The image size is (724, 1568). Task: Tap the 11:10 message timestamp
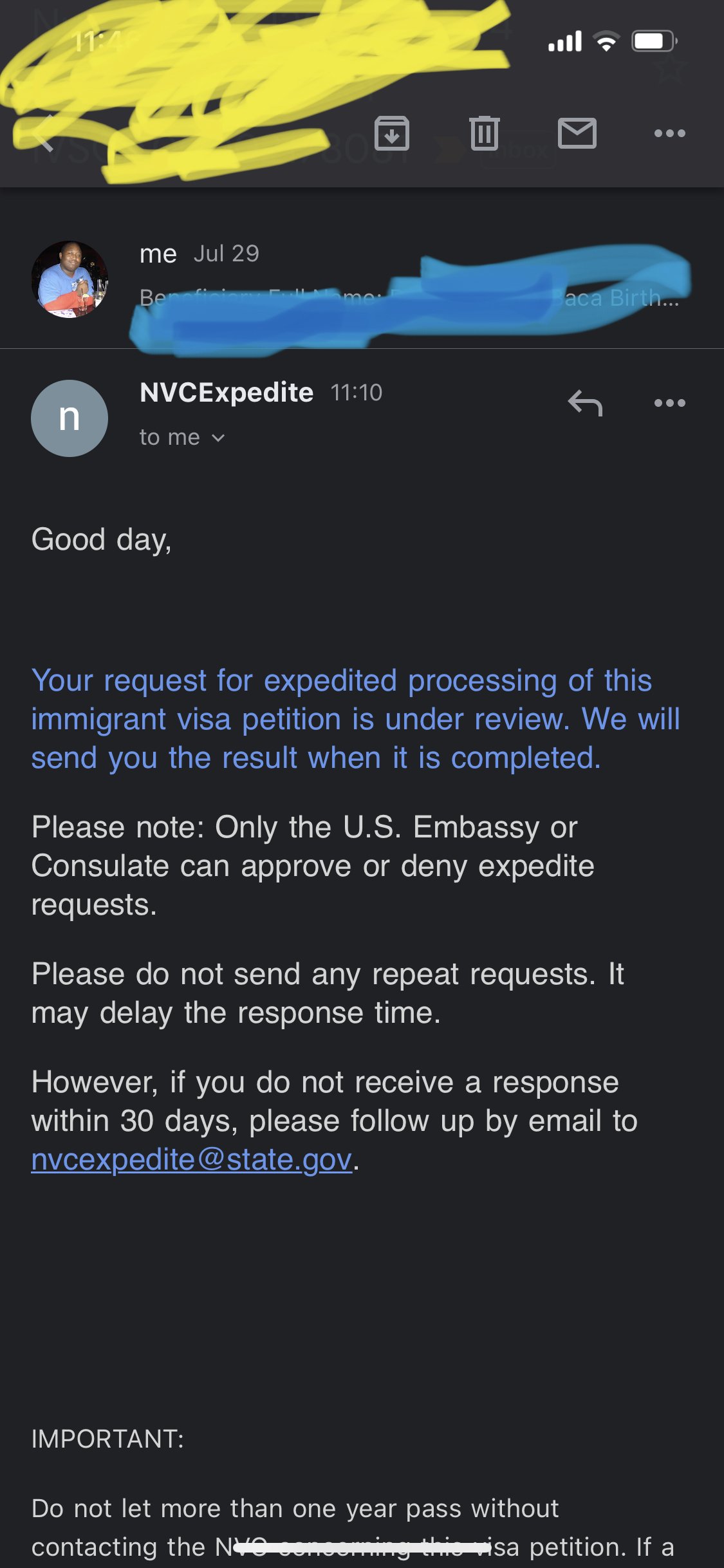357,392
